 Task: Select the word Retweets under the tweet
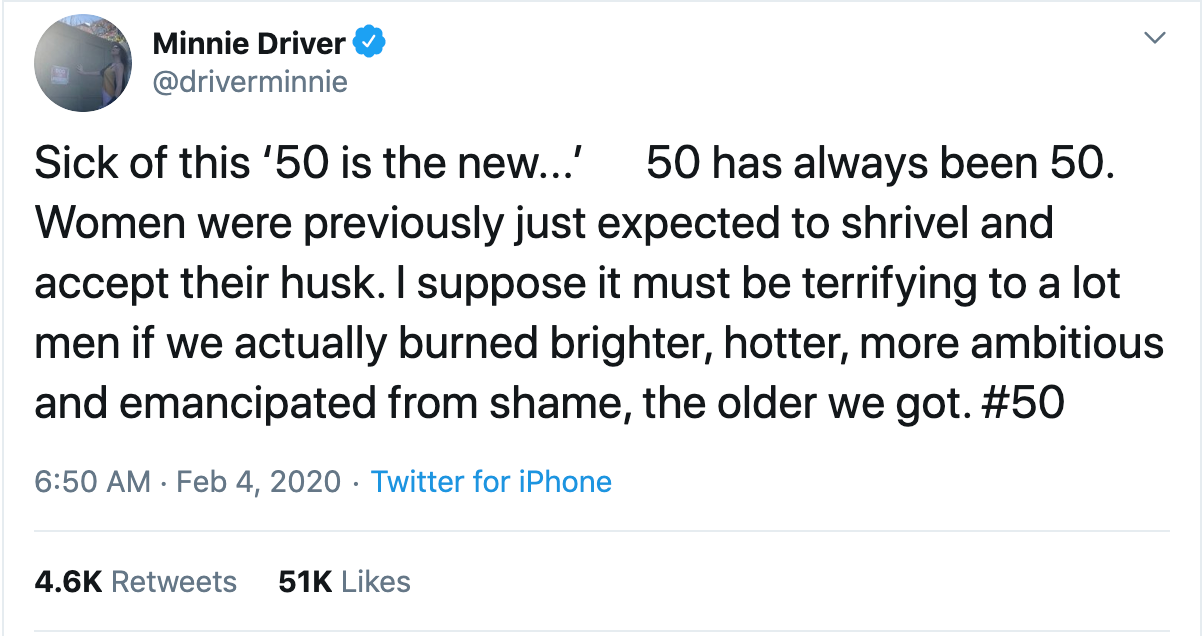pyautogui.click(x=174, y=582)
